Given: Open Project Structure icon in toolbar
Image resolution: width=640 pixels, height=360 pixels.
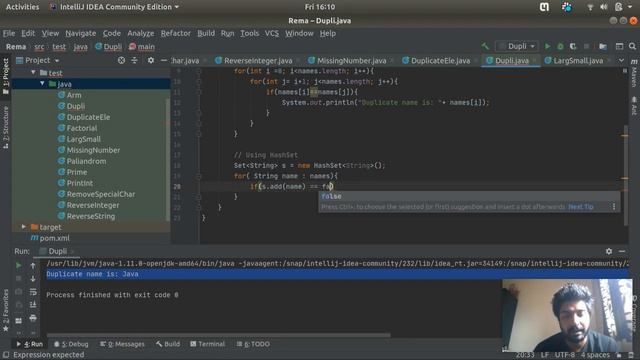Looking at the screenshot, I should coord(603,47).
